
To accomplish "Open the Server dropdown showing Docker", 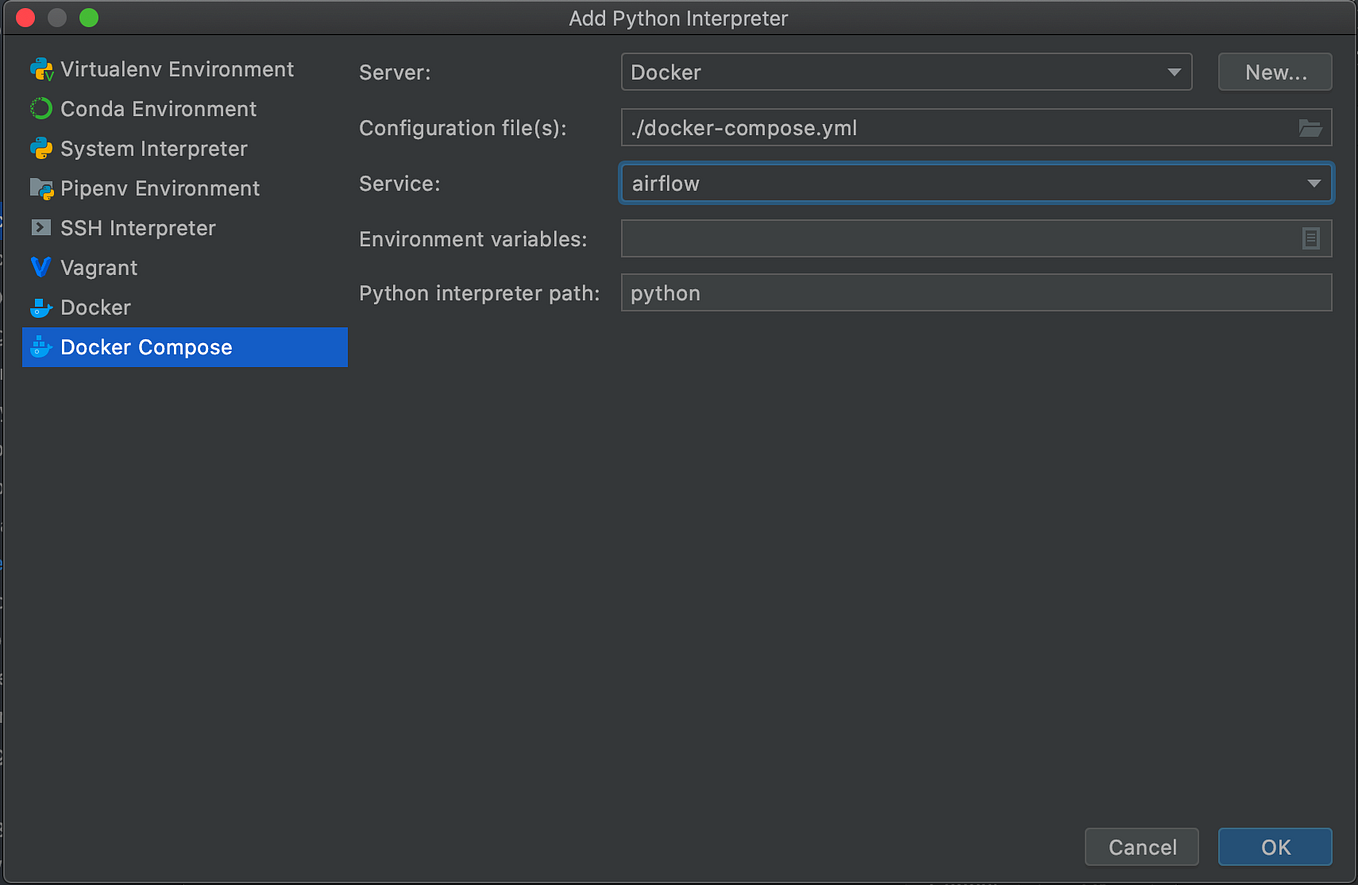I will pyautogui.click(x=1173, y=71).
